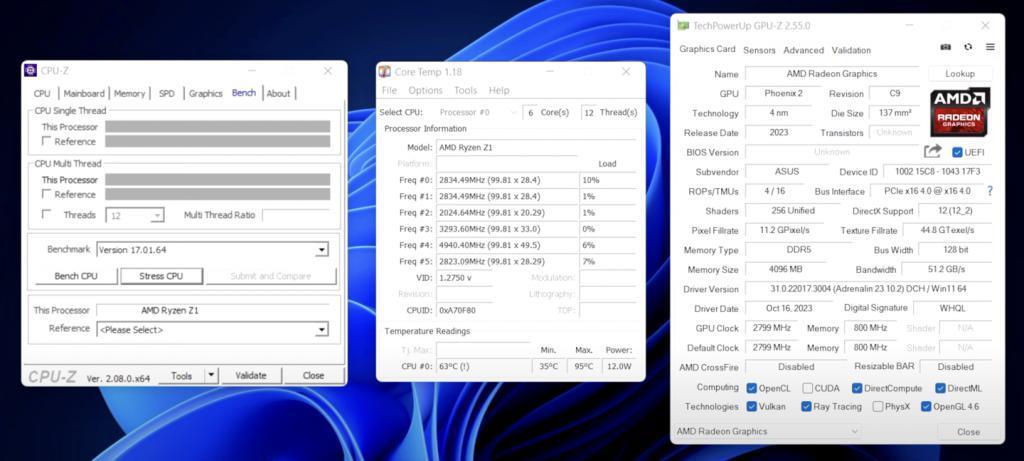Screen dimensions: 1024x461
Task: Toggle the OpenCL checkbox
Action: coord(752,388)
